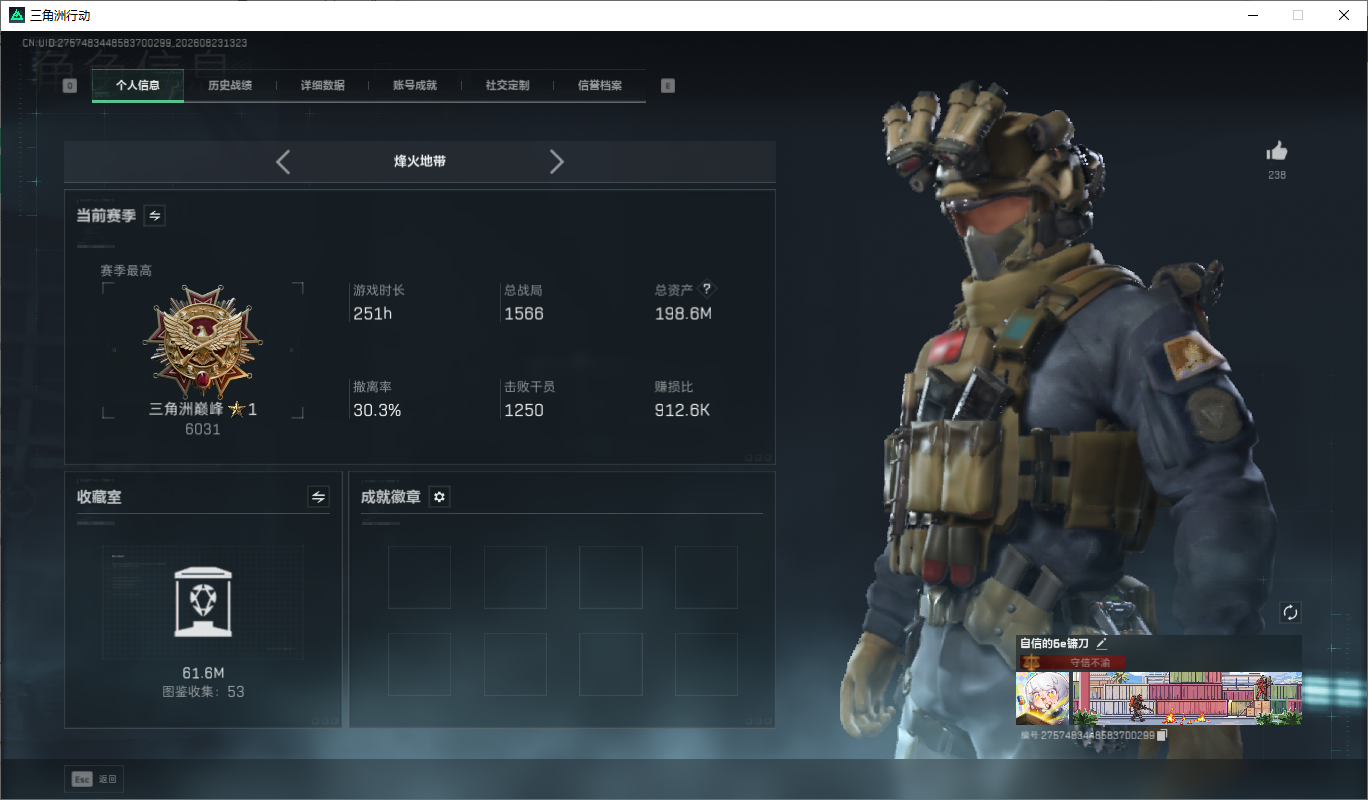Viewport: 1368px width, 800px height.
Task: Copy the player 编号 with copy icon
Action: point(1161,735)
